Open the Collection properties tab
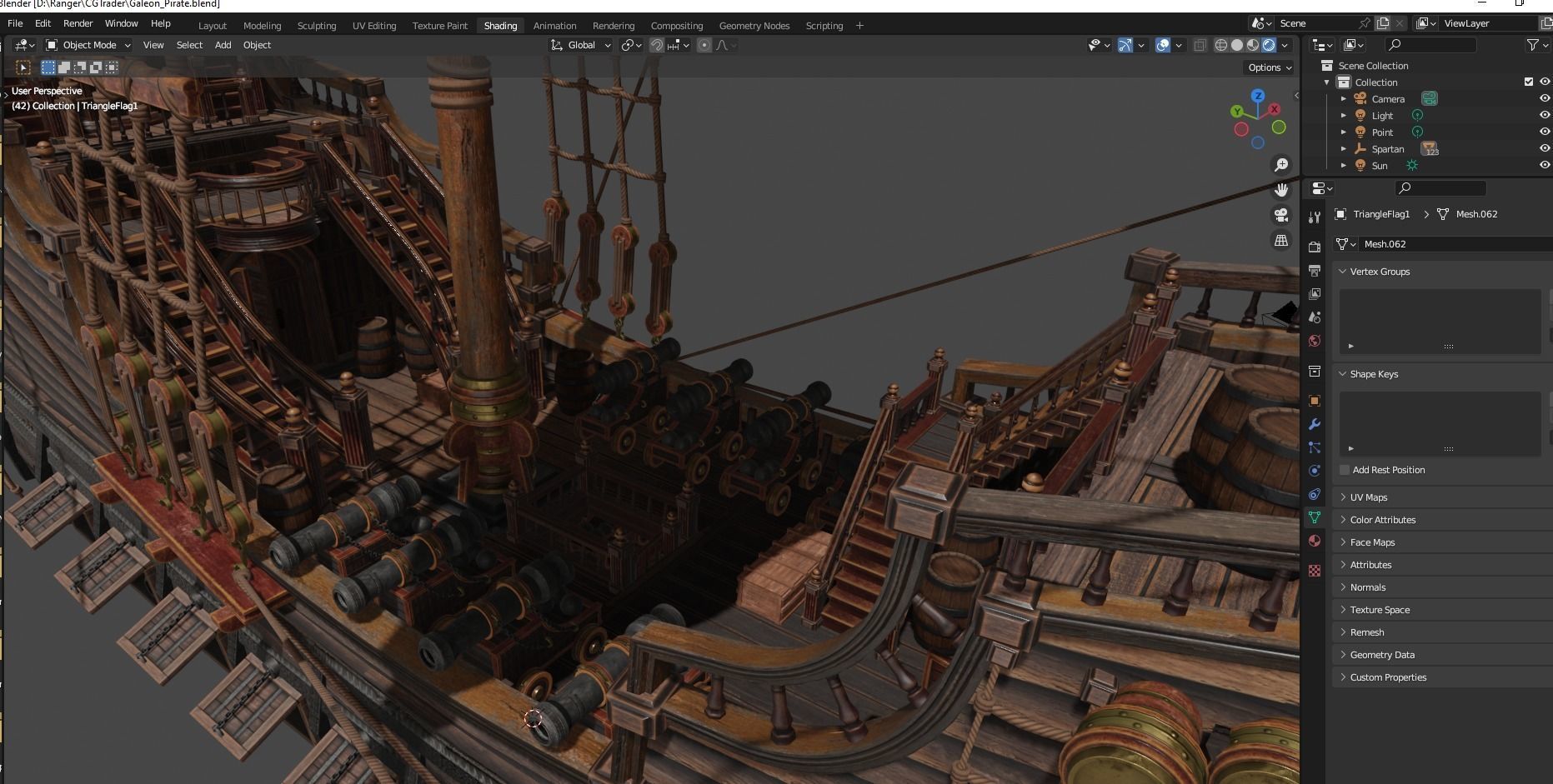This screenshot has width=1553, height=784. click(x=1315, y=371)
